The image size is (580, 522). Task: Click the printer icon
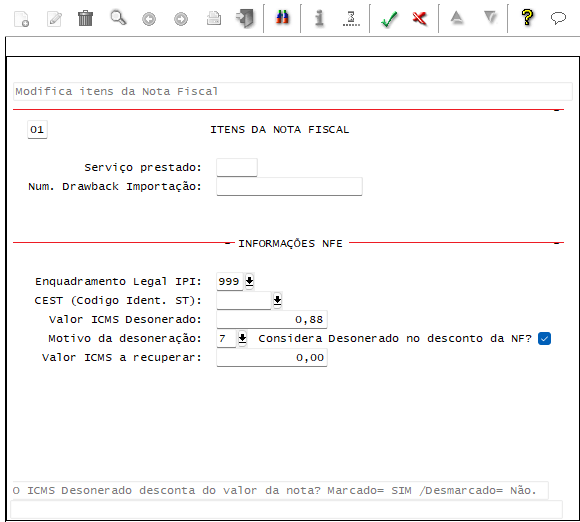pos(213,18)
